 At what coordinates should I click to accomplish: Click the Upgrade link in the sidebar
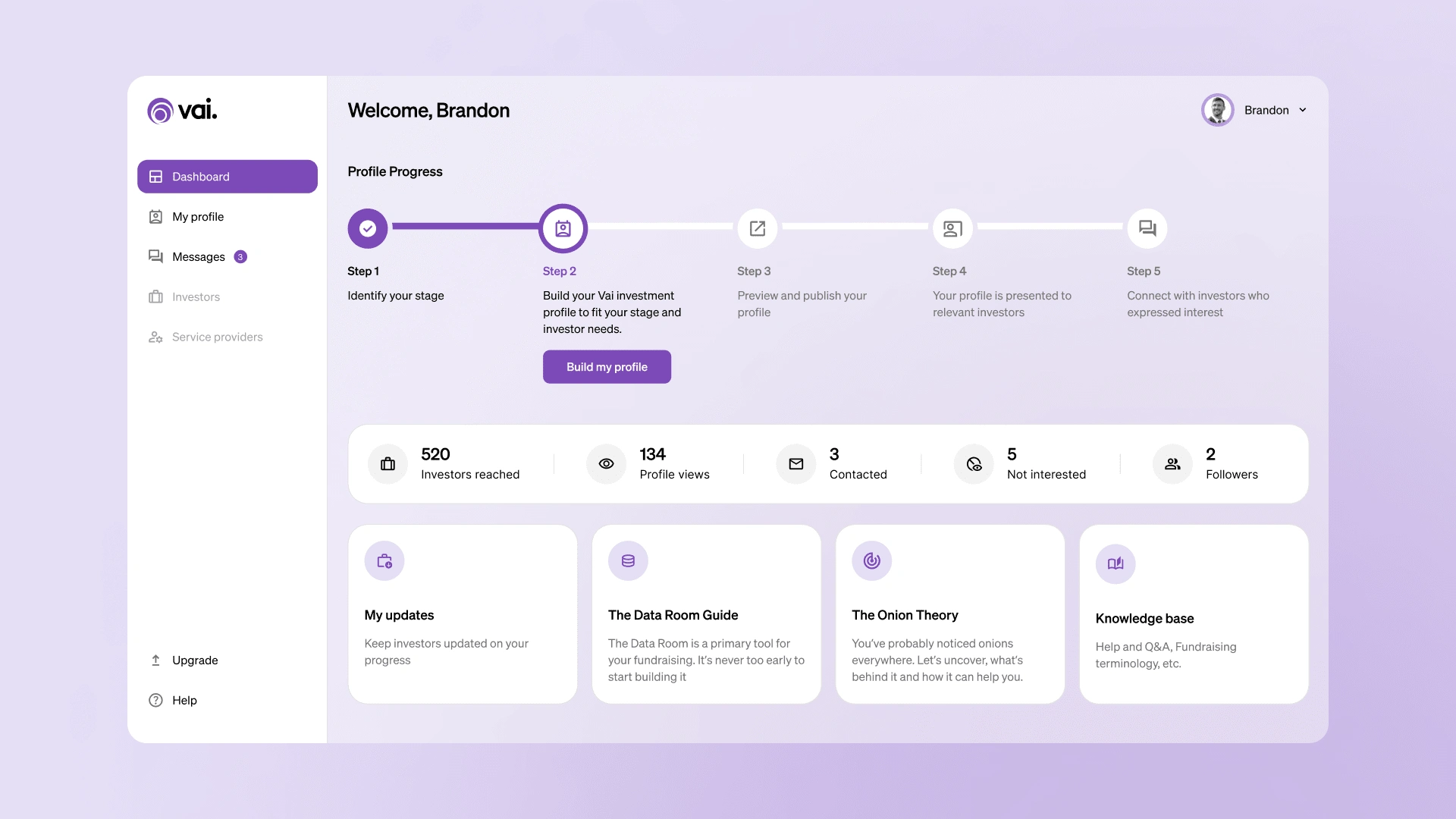pyautogui.click(x=195, y=661)
